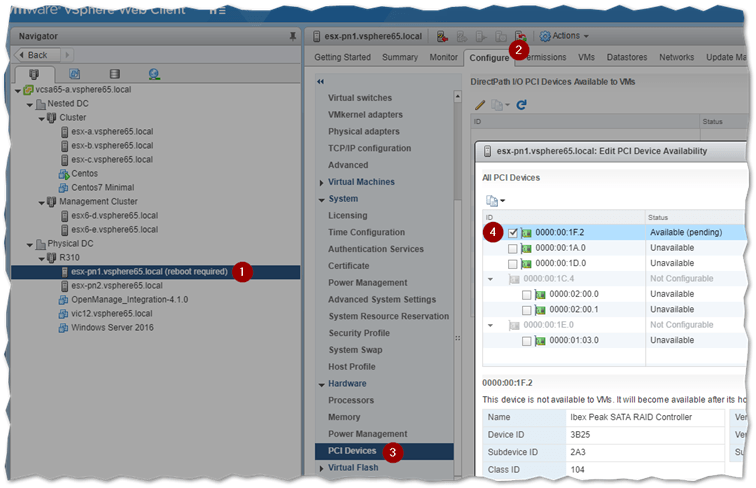Switch to Datastores tab
The image size is (756, 488).
[x=626, y=57]
